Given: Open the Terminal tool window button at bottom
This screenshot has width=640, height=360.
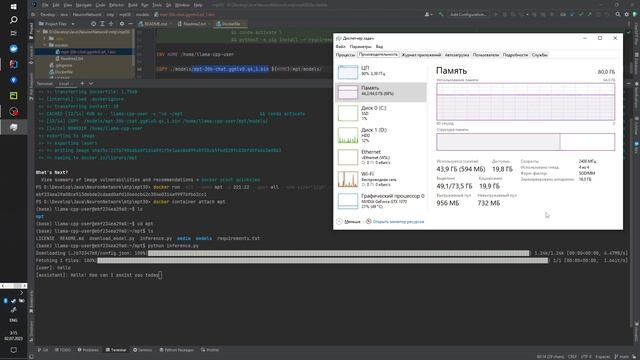Looking at the screenshot, I should point(116,350).
